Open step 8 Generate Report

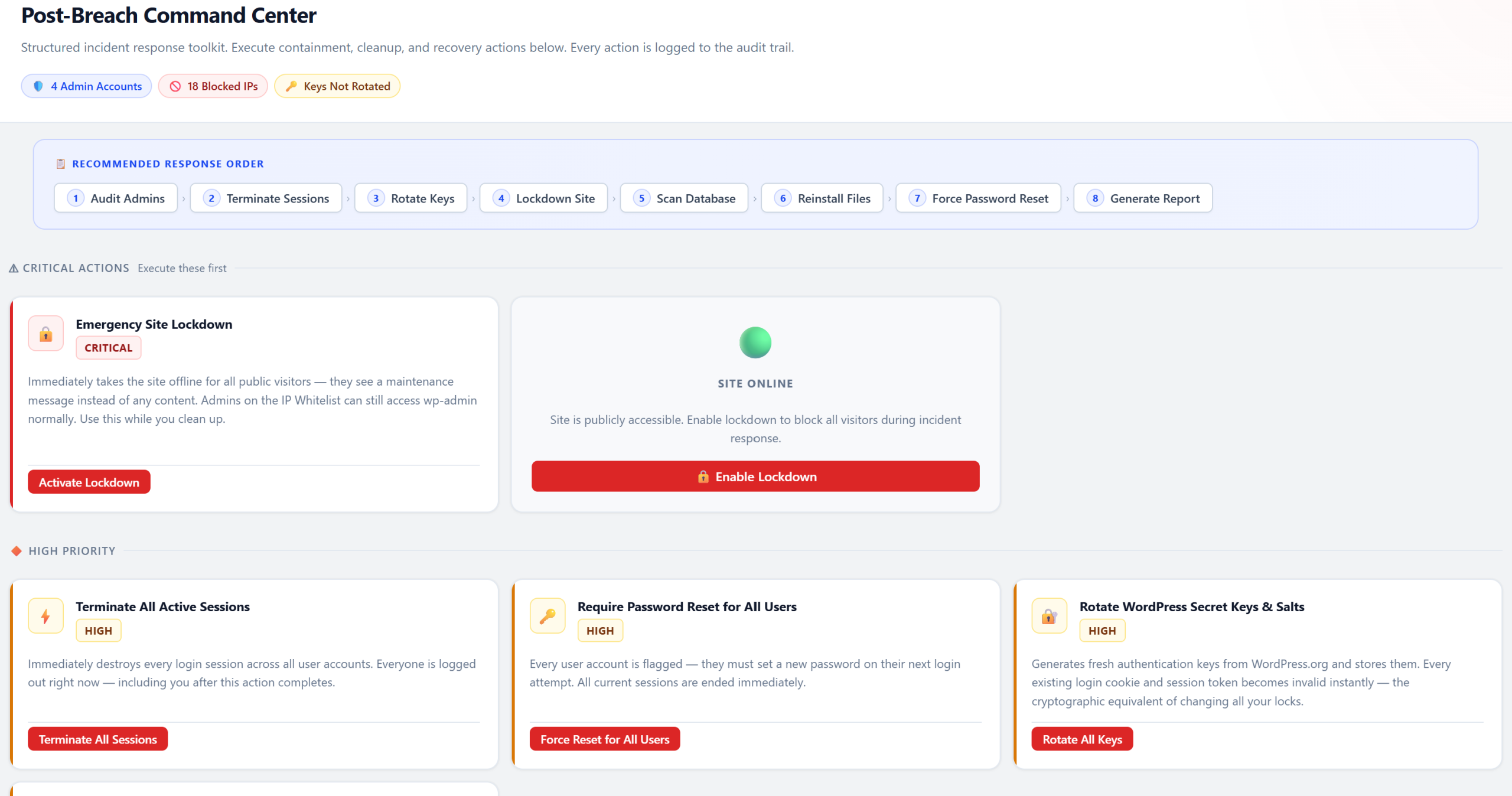click(x=1143, y=198)
